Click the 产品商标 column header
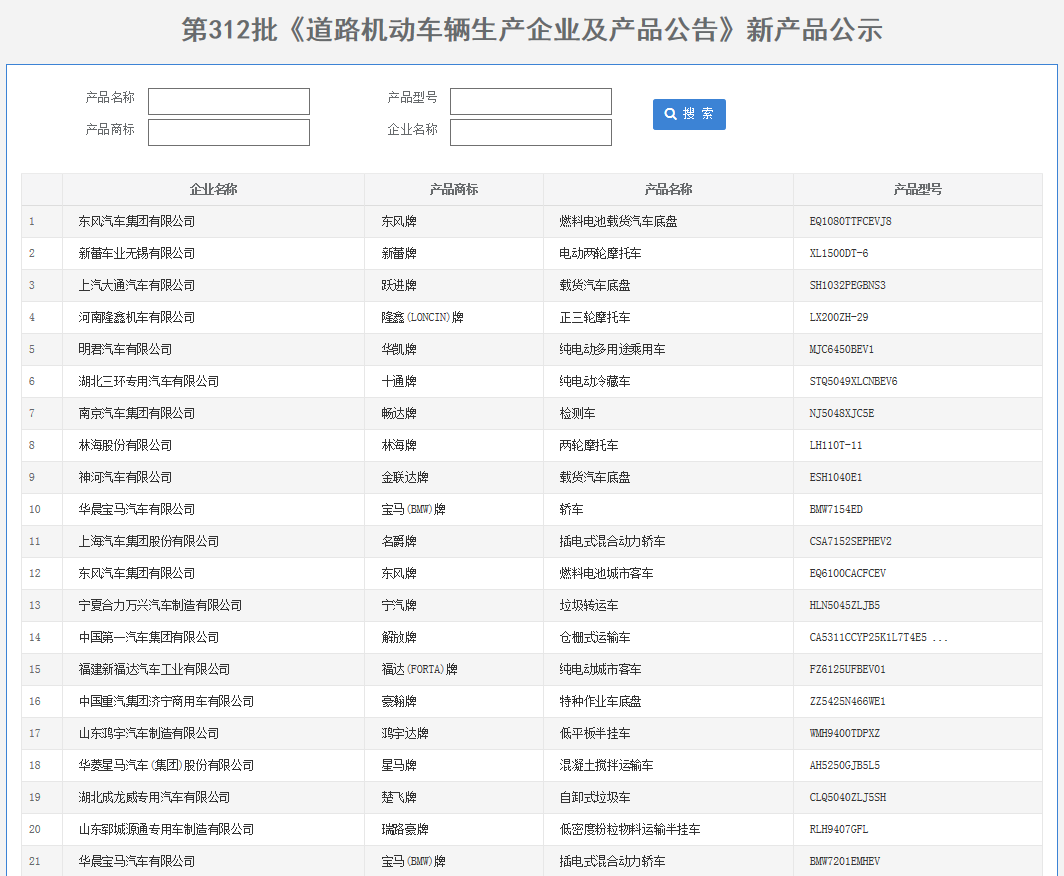Viewport: 1064px width, 876px height. 453,189
